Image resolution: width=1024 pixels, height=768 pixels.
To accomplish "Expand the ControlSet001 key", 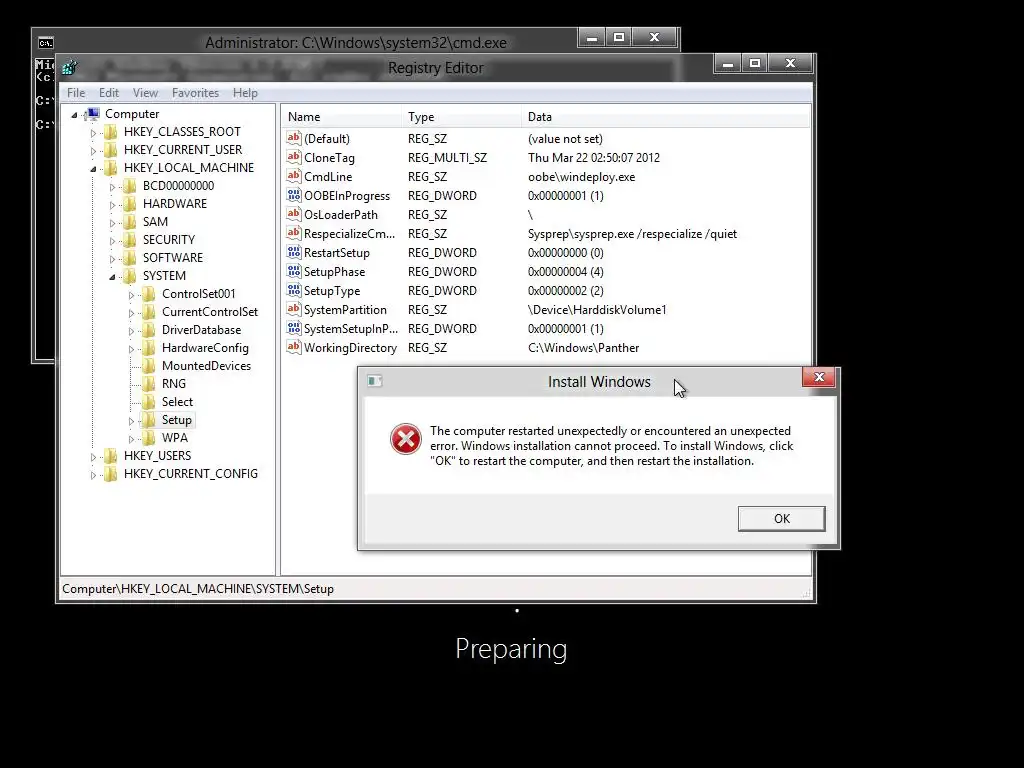I will pos(131,295).
